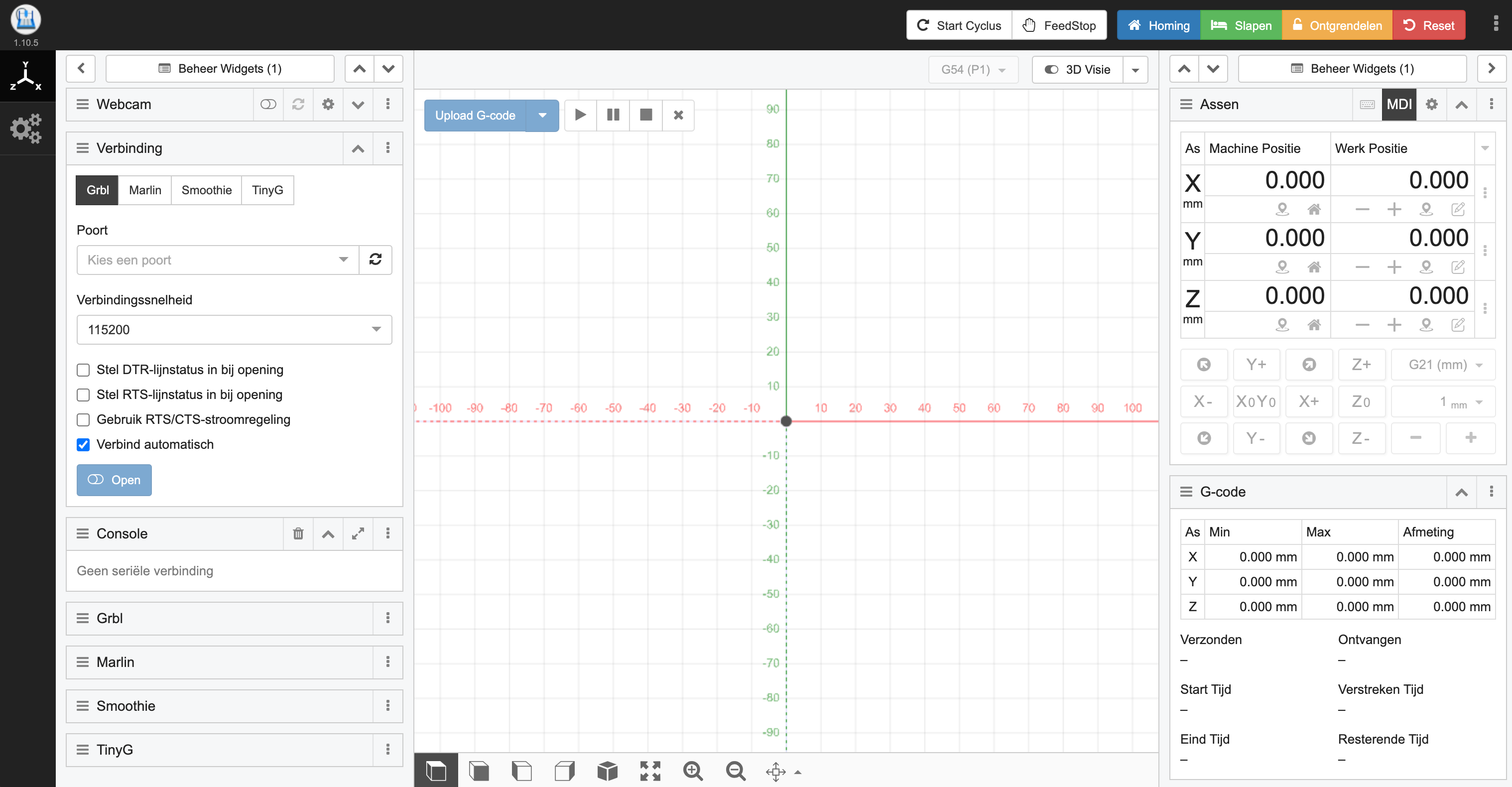Enable Gebruik RTS/CTS-stroomregeling checkbox
This screenshot has height=787, width=1512.
pyautogui.click(x=83, y=419)
